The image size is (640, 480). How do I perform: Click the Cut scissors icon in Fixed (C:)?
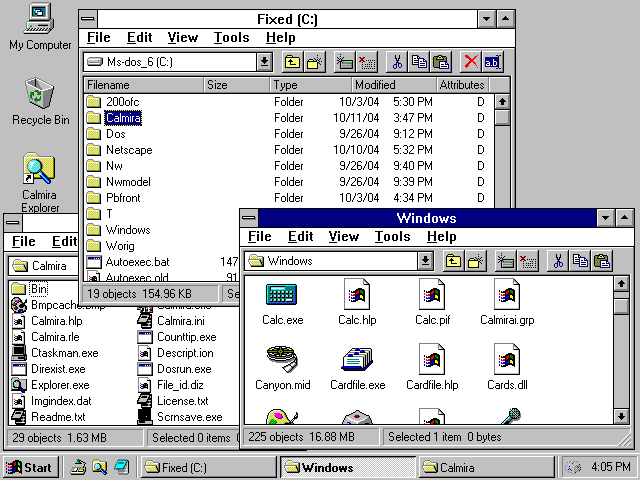(397, 62)
